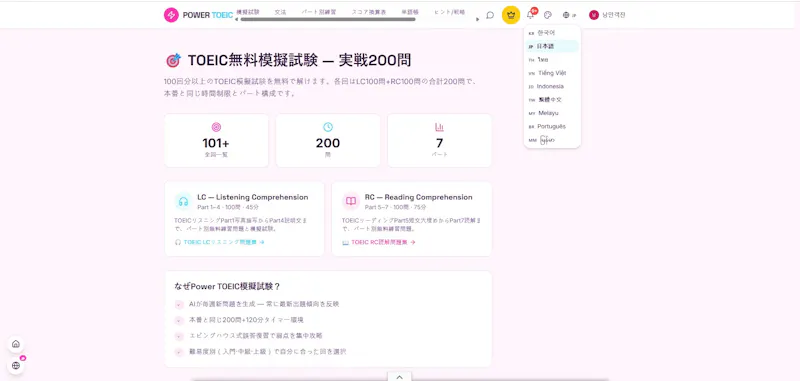The image size is (800, 381).
Task: Open the 単語帳 nav tab
Action: [410, 12]
